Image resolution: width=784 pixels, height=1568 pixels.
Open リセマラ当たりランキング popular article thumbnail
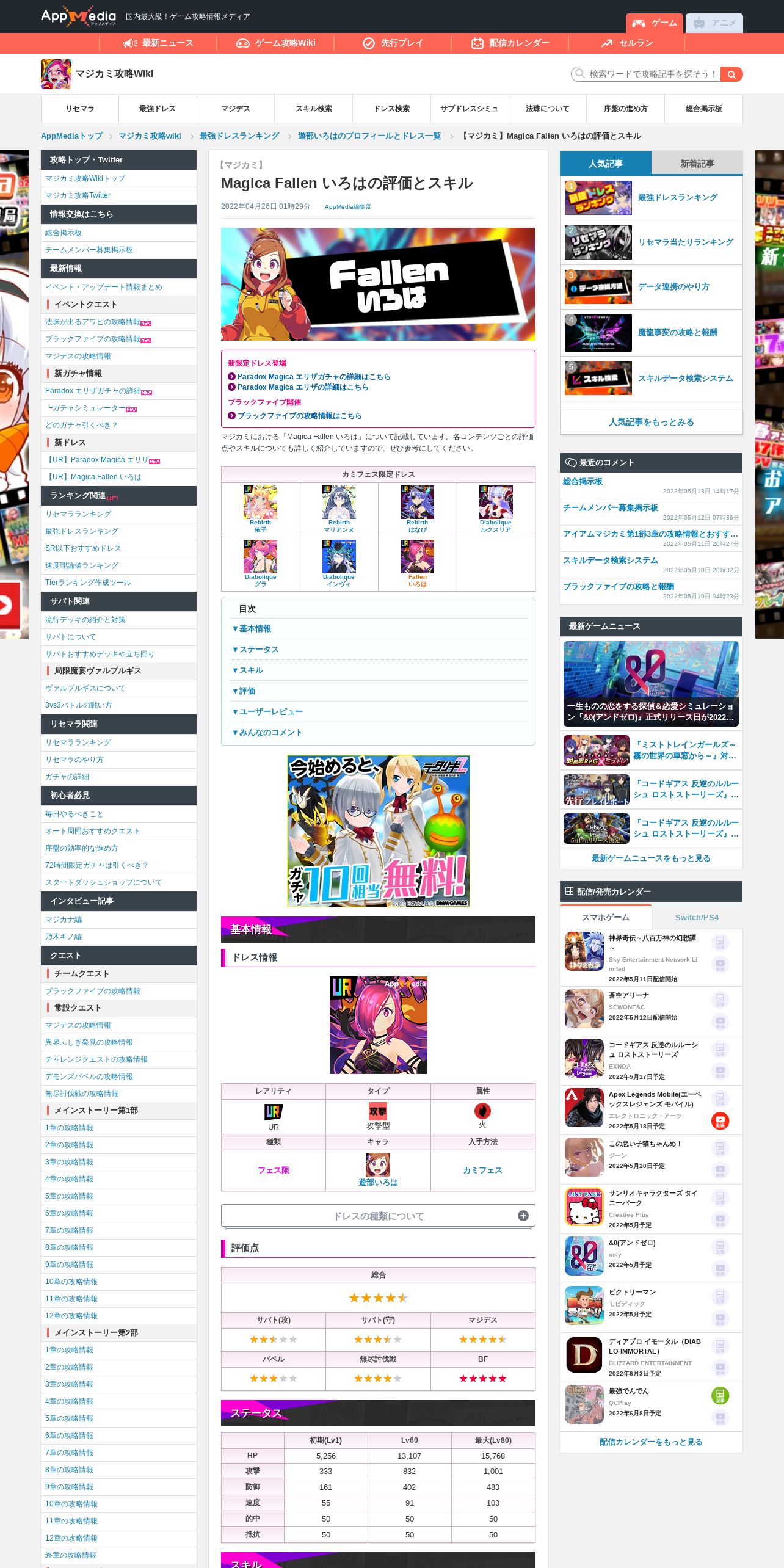[x=598, y=242]
